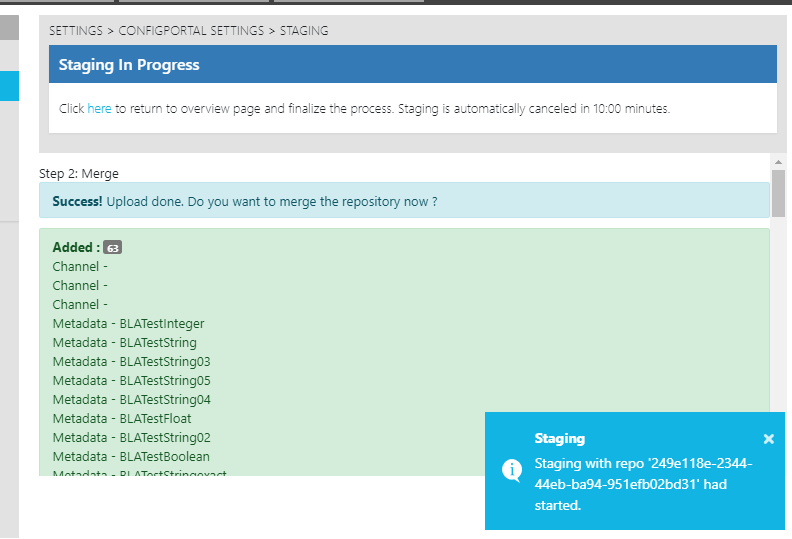Click the blue highlighted sidebar item
Image resolution: width=792 pixels, height=539 pixels.
tap(9, 86)
